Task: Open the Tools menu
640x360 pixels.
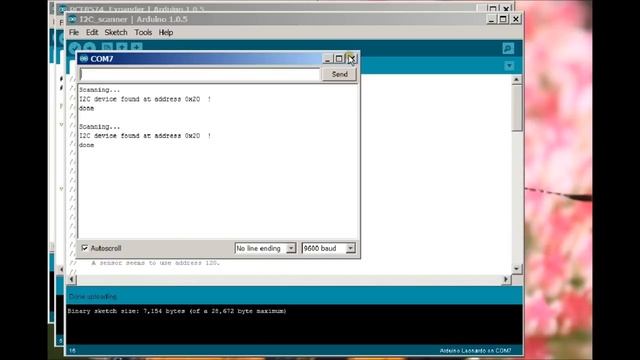Action: coord(143,32)
